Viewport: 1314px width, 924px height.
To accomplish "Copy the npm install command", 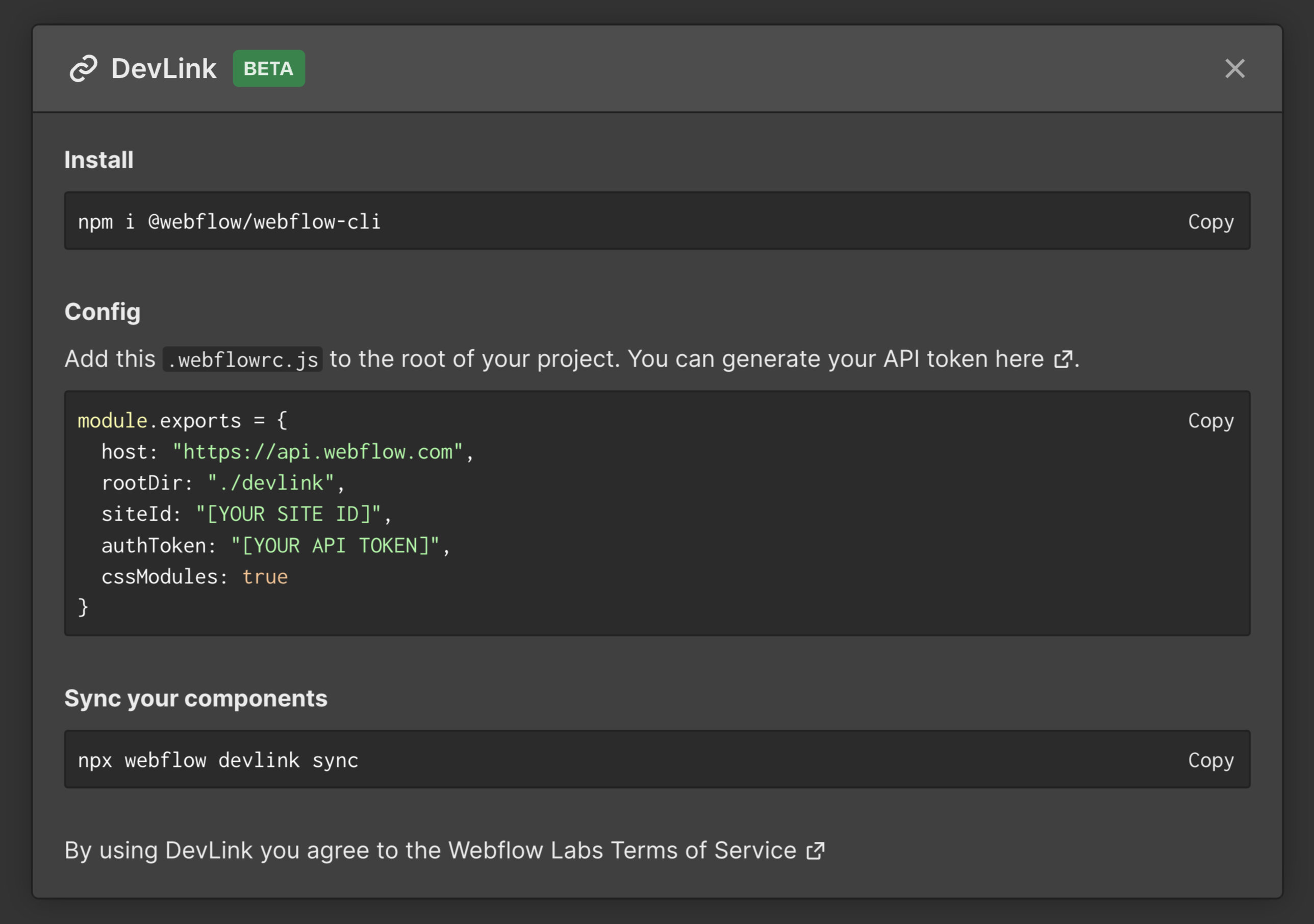I will [x=1210, y=221].
